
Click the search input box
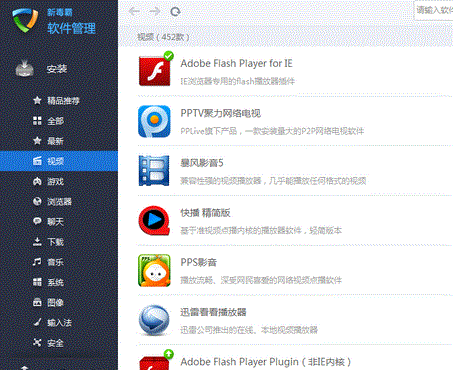[x=433, y=11]
